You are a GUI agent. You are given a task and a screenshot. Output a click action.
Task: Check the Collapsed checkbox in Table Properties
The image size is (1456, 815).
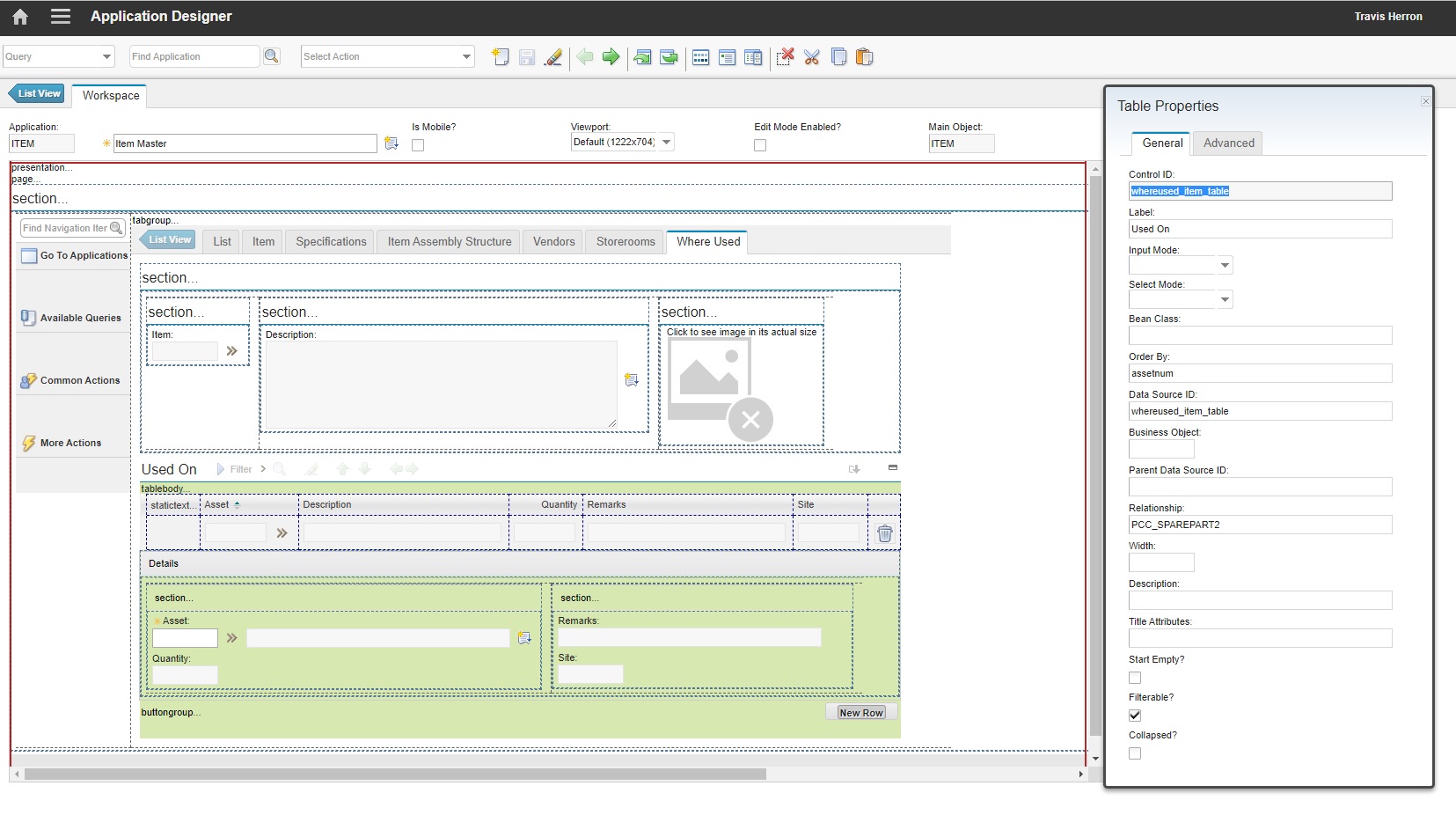tap(1135, 753)
